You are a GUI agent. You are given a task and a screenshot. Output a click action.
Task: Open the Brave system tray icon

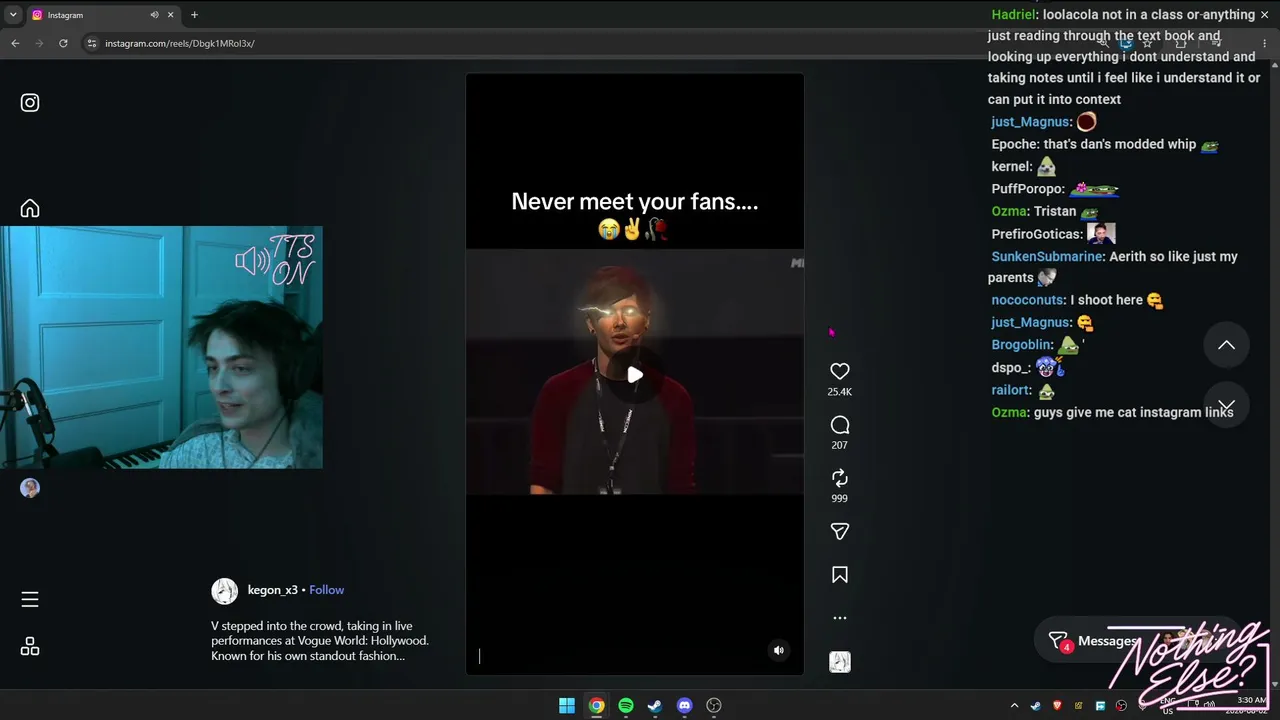pyautogui.click(x=1057, y=706)
